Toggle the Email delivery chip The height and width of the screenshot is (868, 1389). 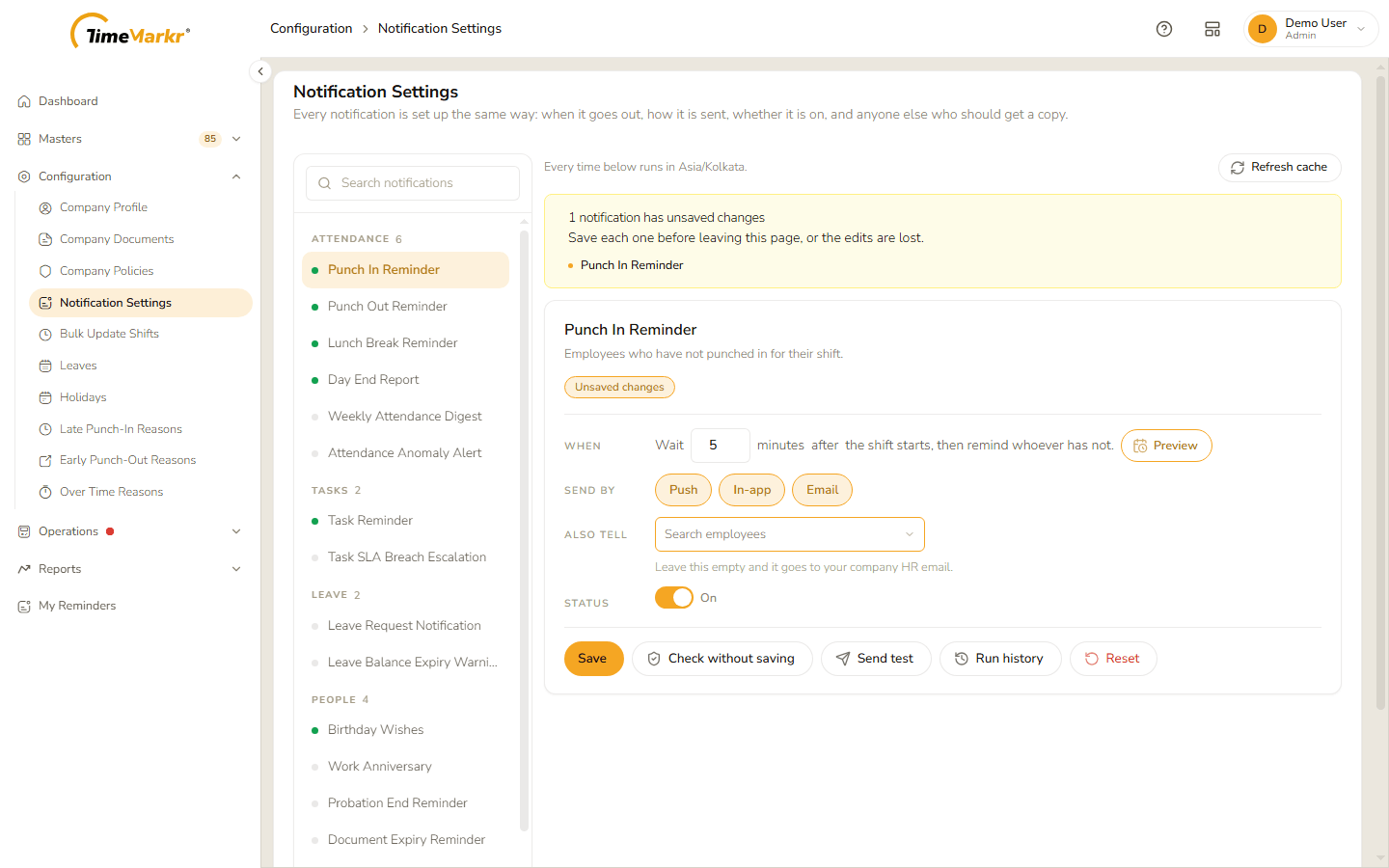(822, 490)
